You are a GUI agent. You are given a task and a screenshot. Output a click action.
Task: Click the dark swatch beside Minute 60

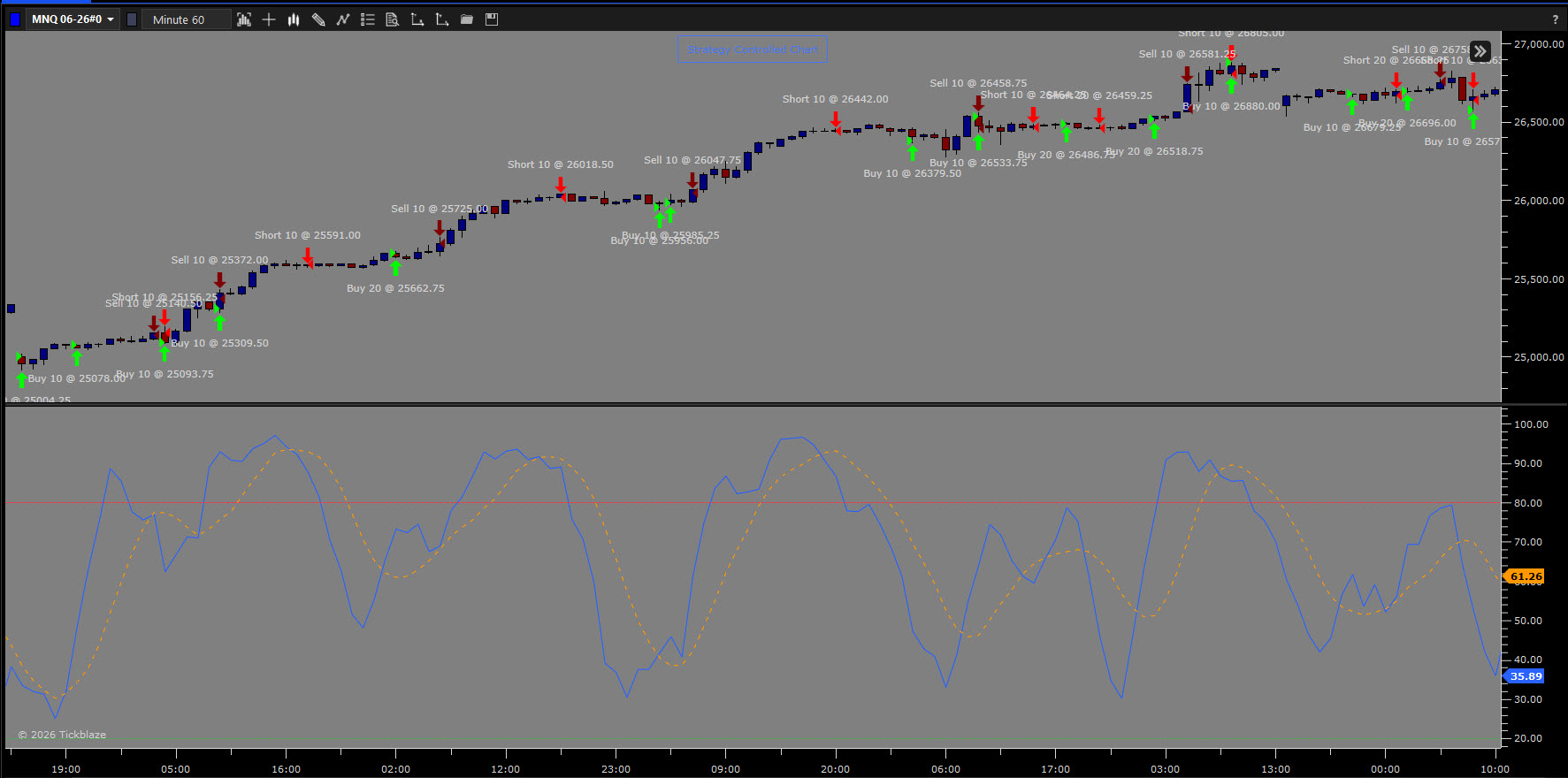[132, 19]
